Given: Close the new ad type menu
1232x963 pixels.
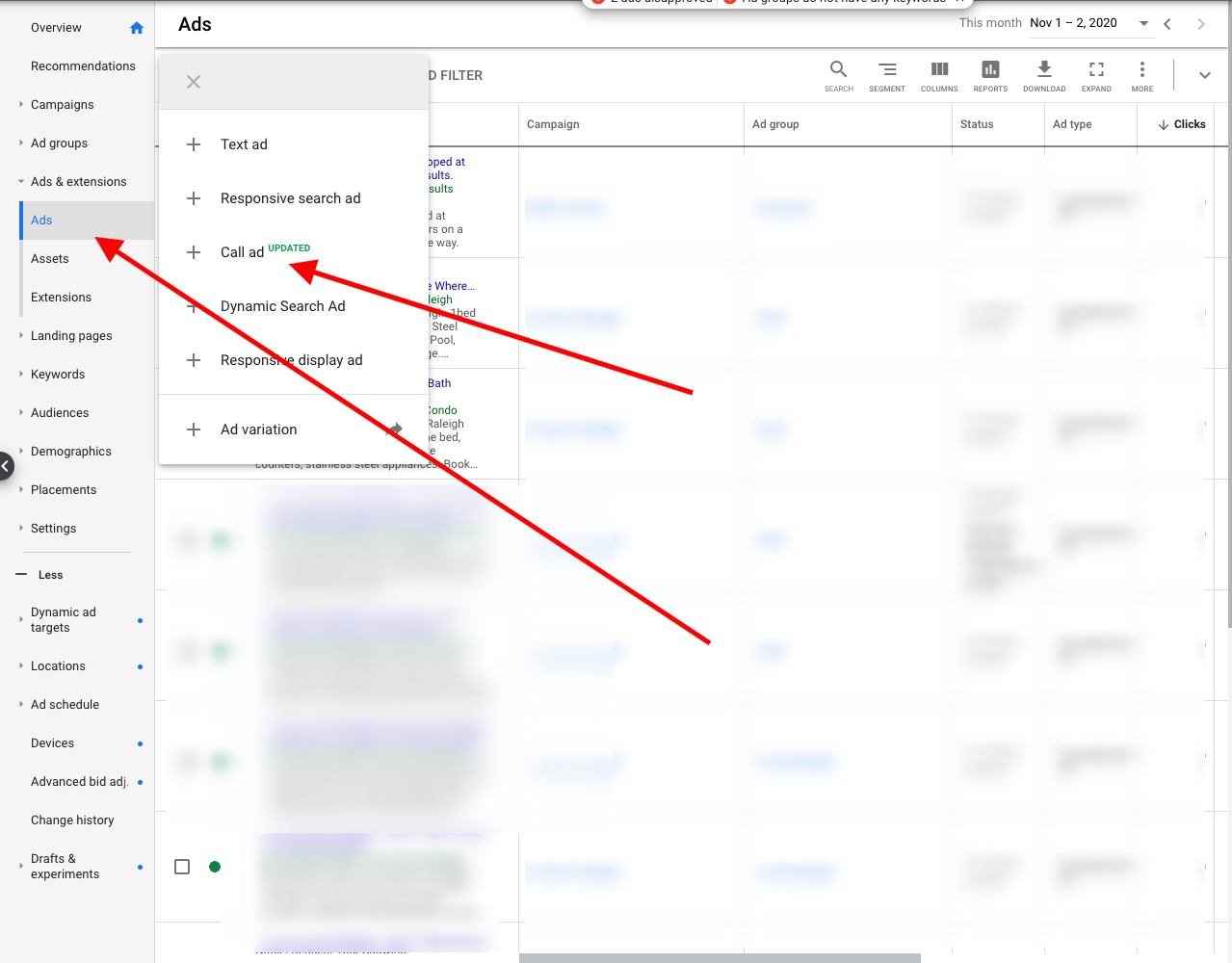Looking at the screenshot, I should click(194, 82).
